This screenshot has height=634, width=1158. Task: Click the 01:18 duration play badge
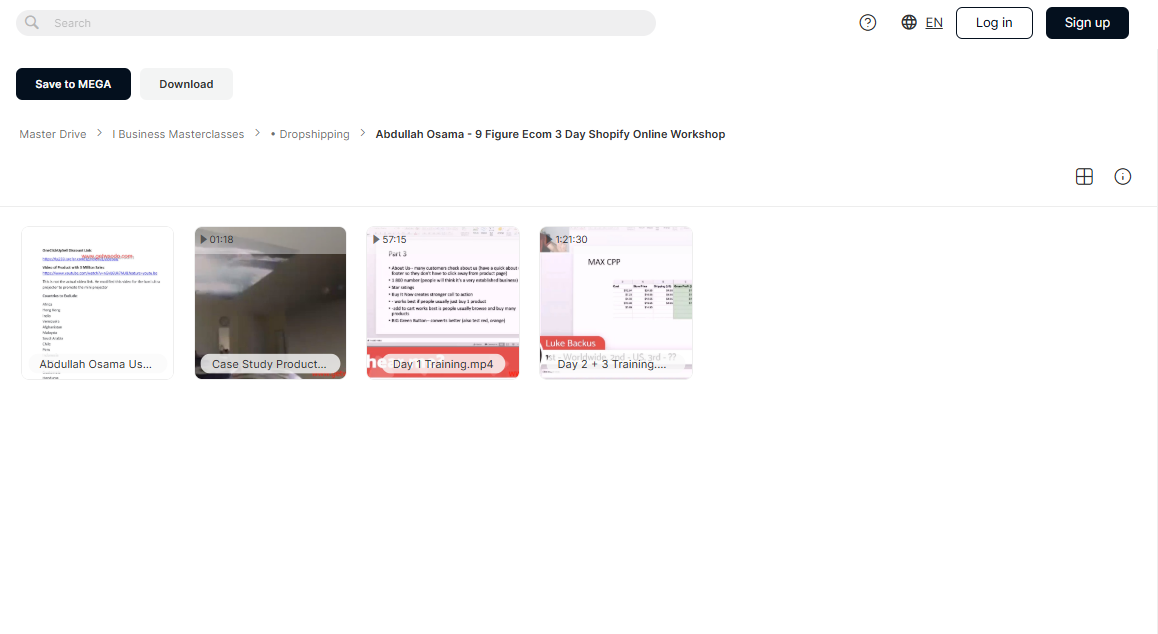point(217,239)
